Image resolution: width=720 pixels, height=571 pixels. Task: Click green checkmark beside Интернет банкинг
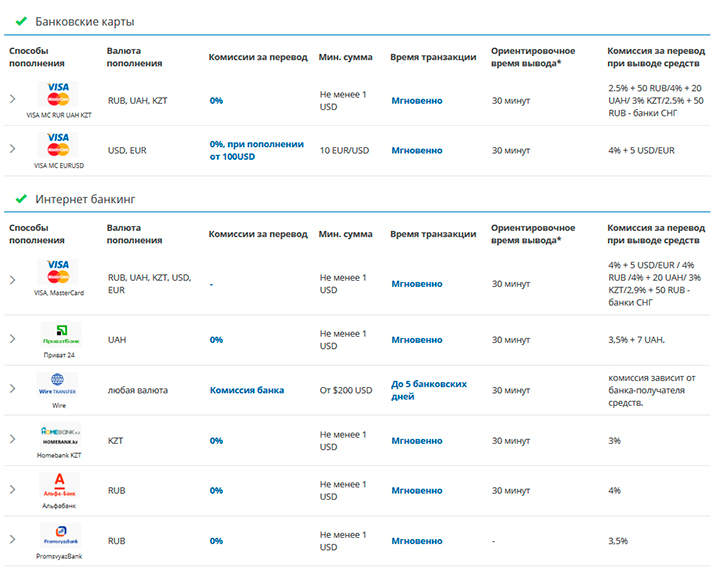pyautogui.click(x=20, y=199)
